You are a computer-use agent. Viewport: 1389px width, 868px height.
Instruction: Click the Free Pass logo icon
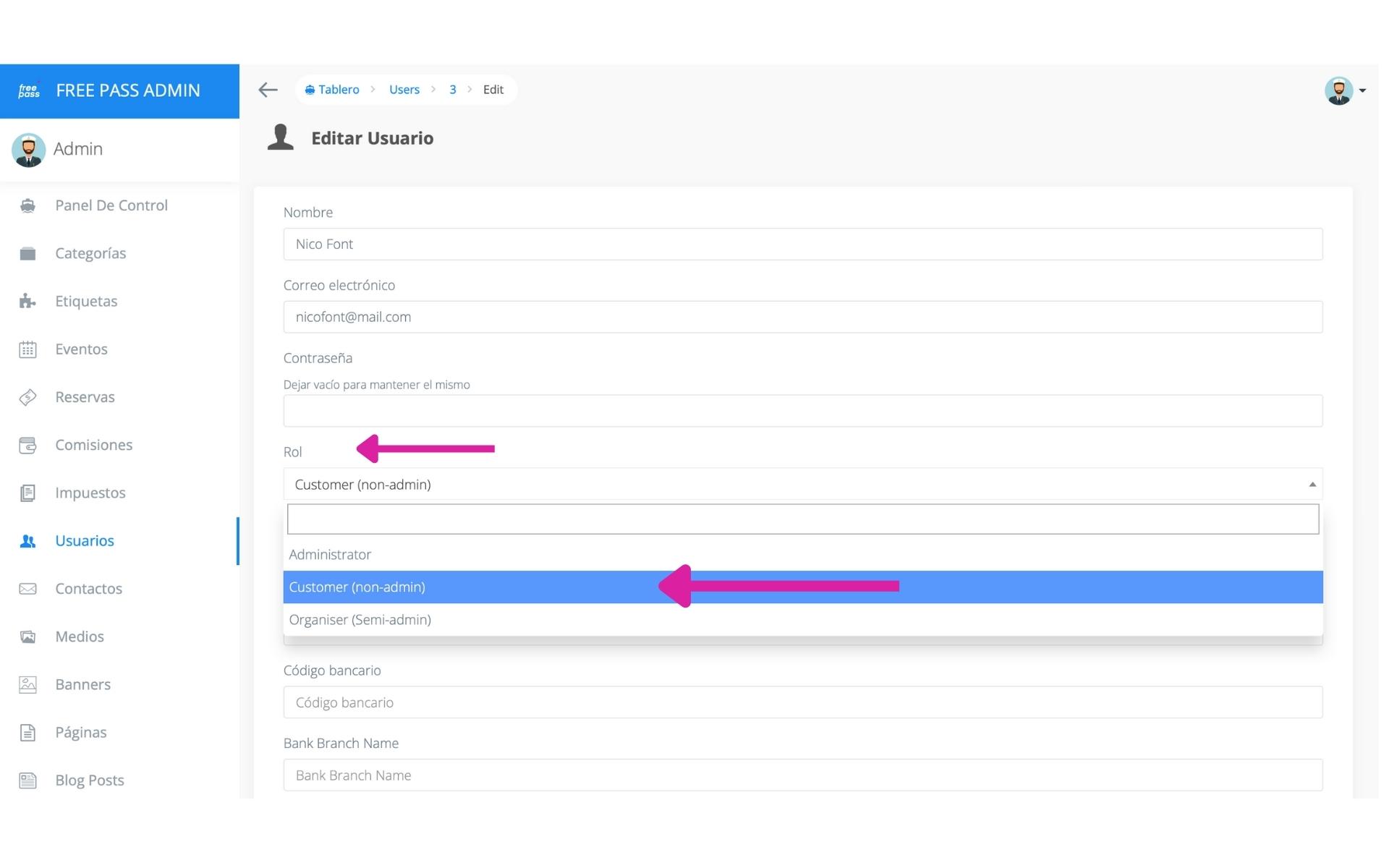coord(29,91)
